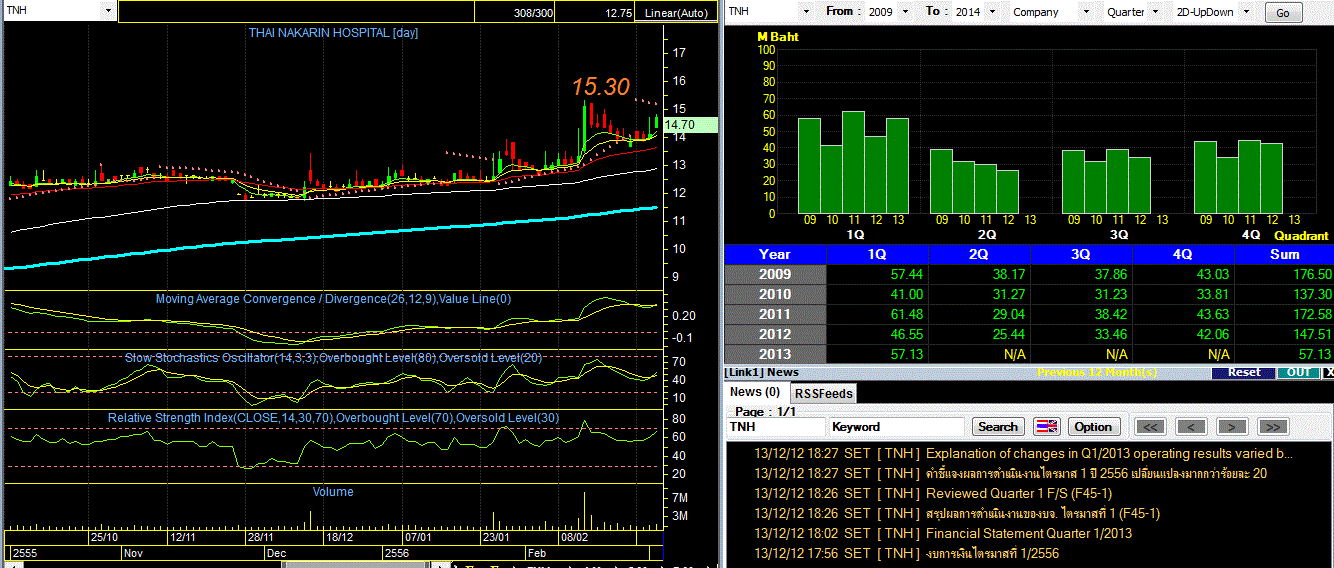Click the 2013 1Q green bar in chart
The image size is (1334, 568).
[897, 165]
